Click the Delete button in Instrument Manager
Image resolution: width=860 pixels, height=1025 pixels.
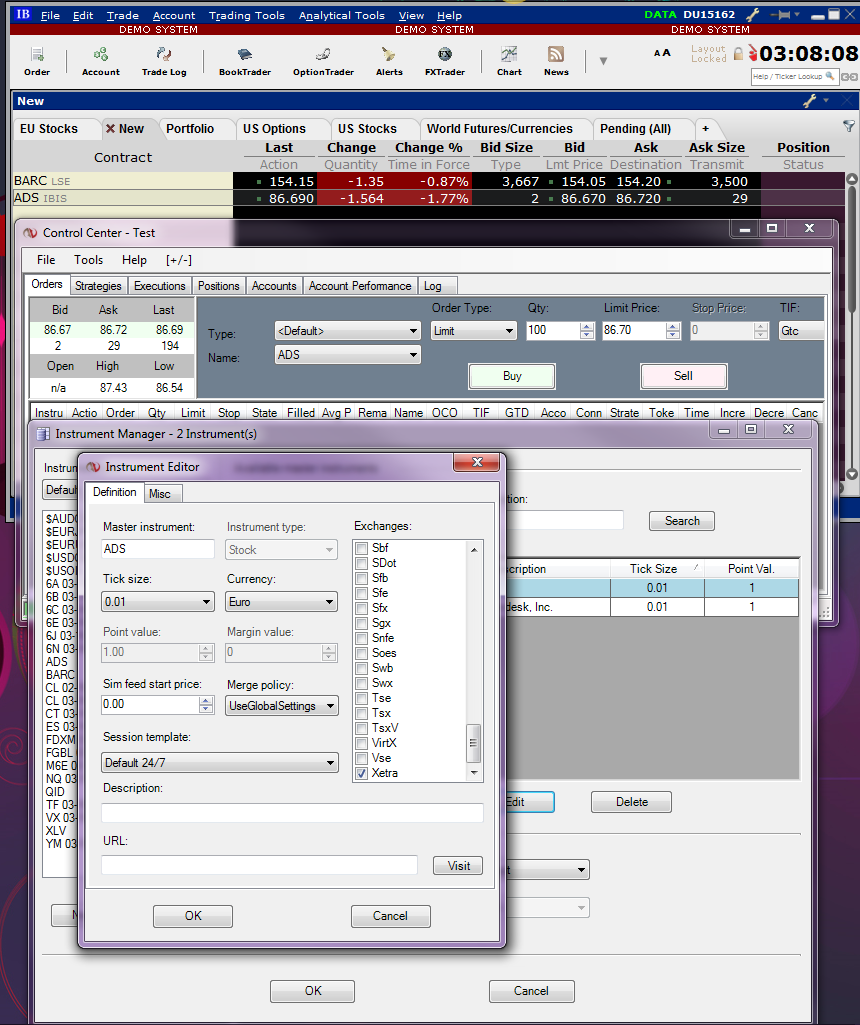[631, 802]
